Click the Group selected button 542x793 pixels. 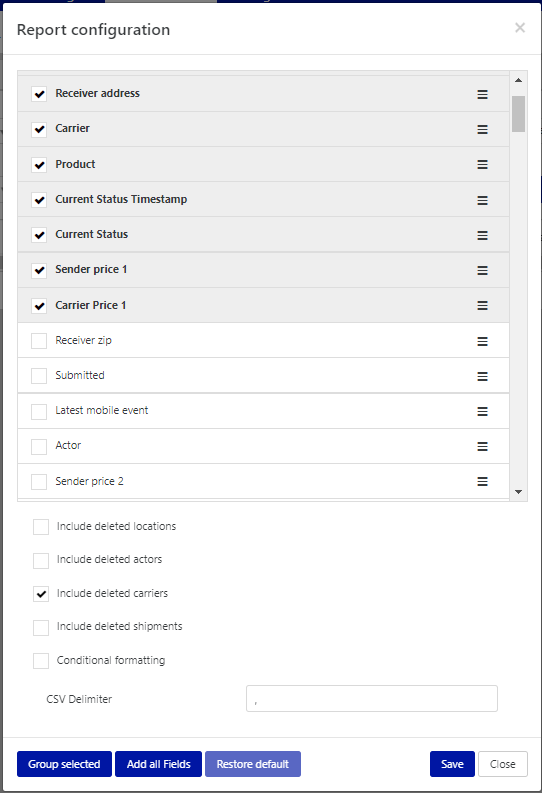coord(64,764)
